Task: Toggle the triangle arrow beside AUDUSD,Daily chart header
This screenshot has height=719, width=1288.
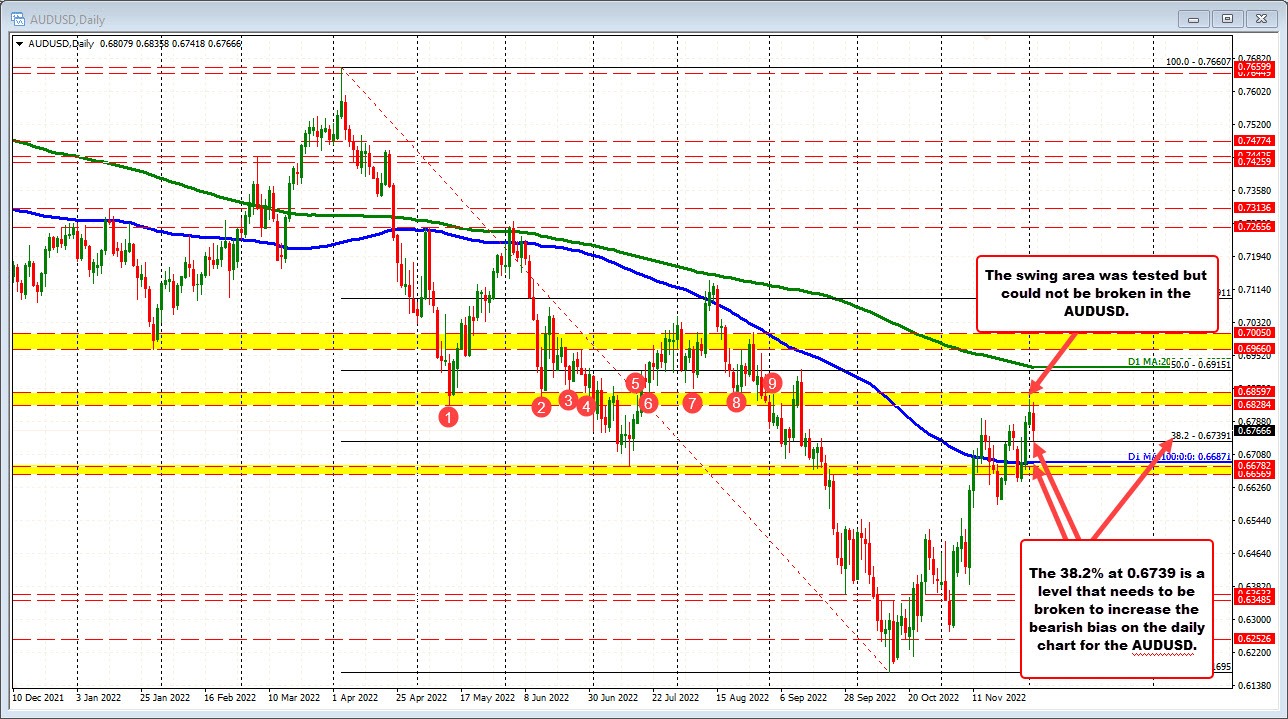Action: [x=19, y=43]
